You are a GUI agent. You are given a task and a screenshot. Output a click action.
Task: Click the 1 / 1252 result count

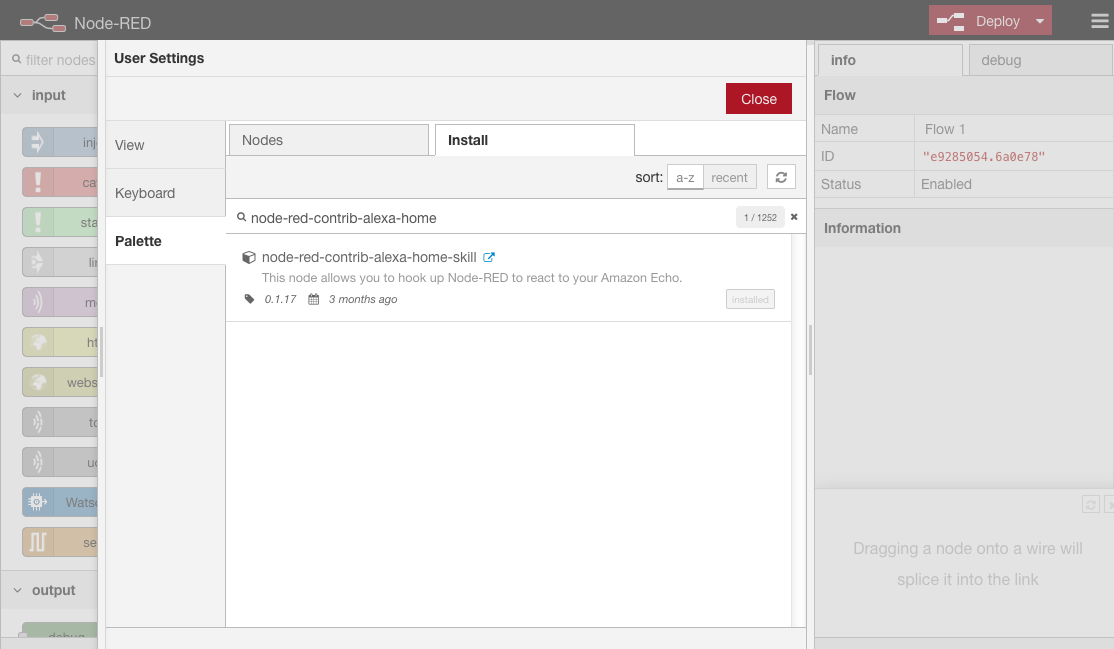click(x=760, y=218)
